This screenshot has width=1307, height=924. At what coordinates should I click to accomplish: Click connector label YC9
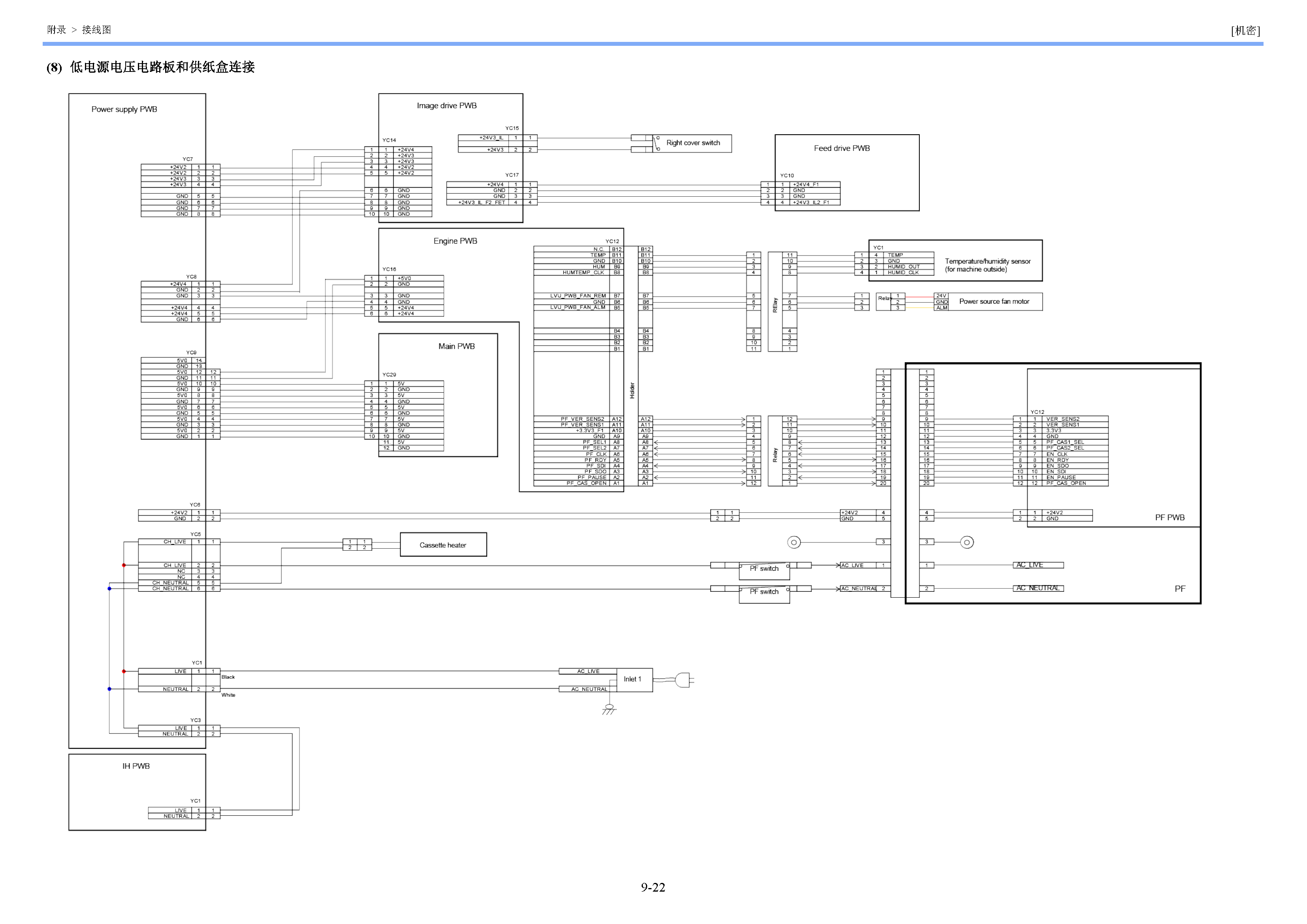tap(191, 353)
